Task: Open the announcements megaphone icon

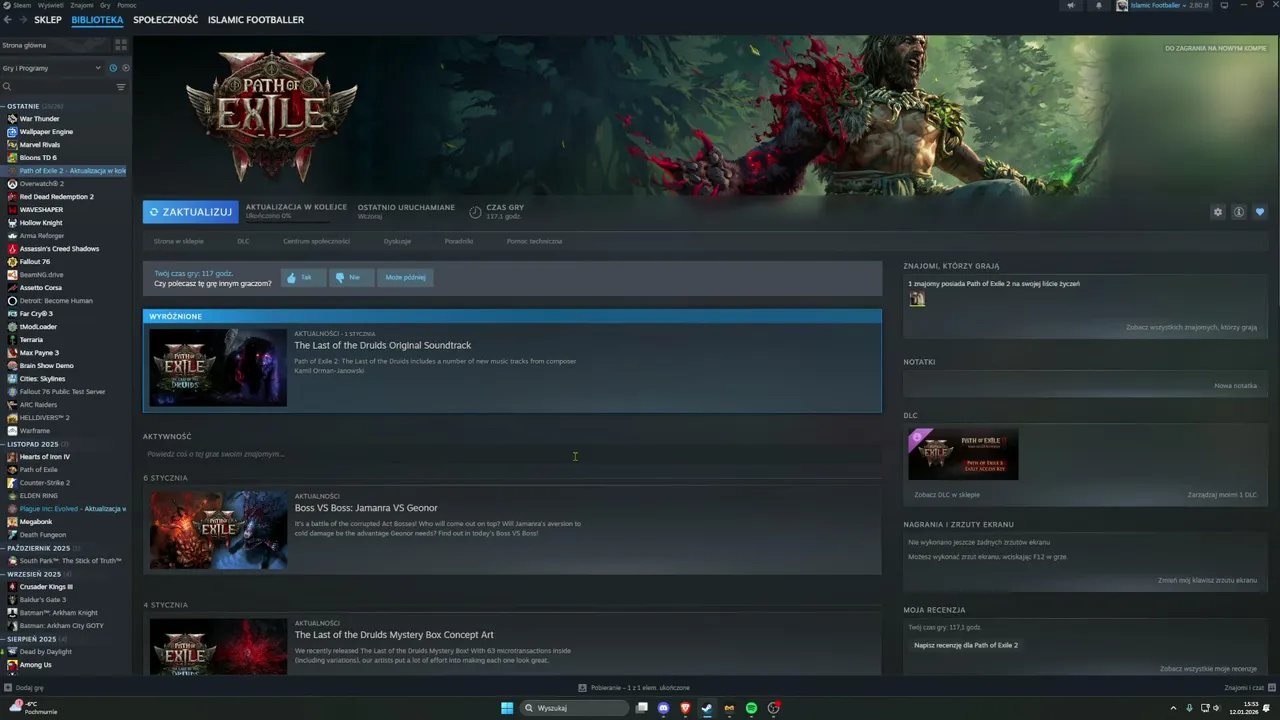Action: click(x=1071, y=5)
